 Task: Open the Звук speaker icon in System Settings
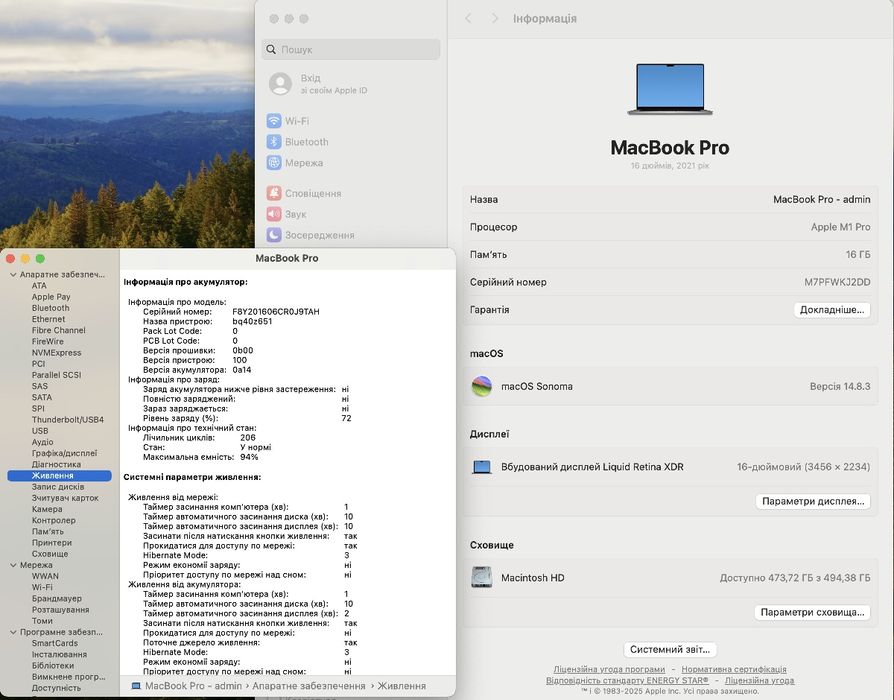[x=274, y=214]
